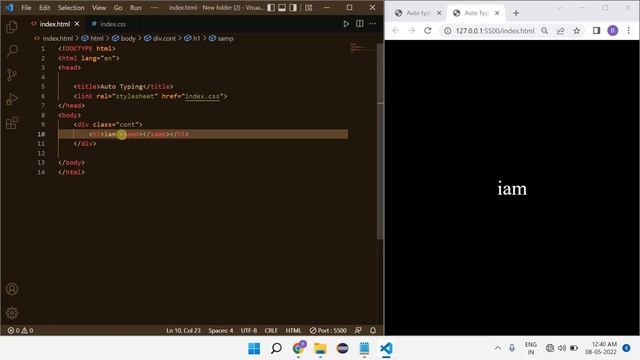
Task: Open the Accounts menu in VS Code
Action: [12, 289]
